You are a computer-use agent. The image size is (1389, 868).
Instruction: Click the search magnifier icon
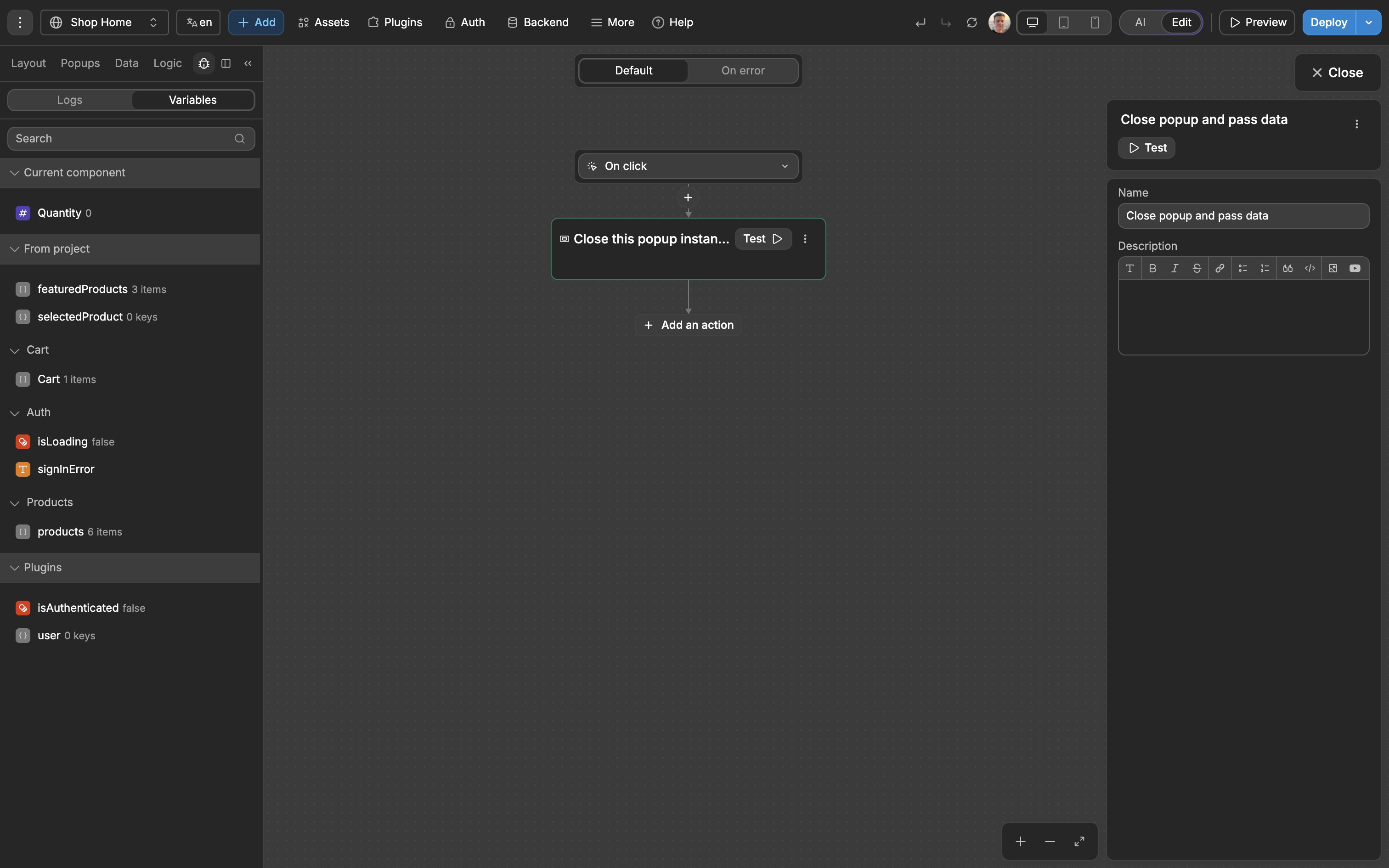tap(240, 138)
